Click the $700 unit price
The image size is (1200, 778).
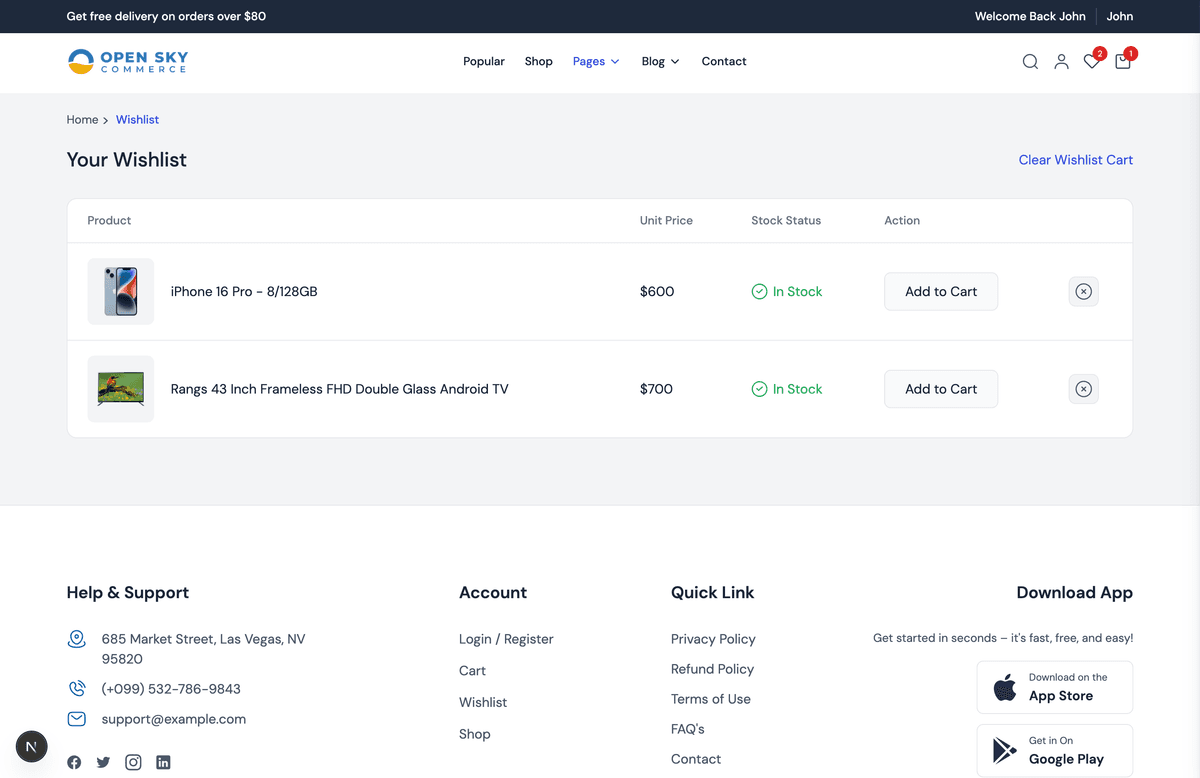(656, 389)
